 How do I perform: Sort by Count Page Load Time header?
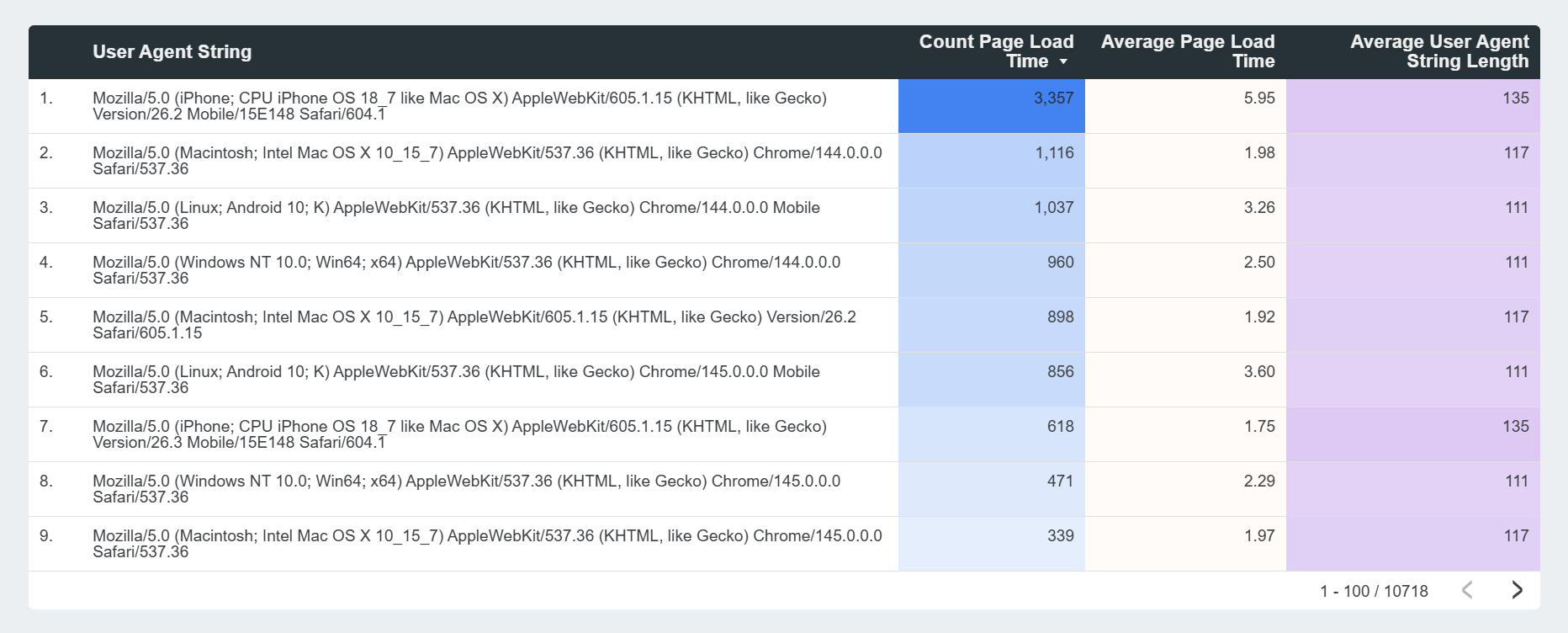tap(996, 51)
